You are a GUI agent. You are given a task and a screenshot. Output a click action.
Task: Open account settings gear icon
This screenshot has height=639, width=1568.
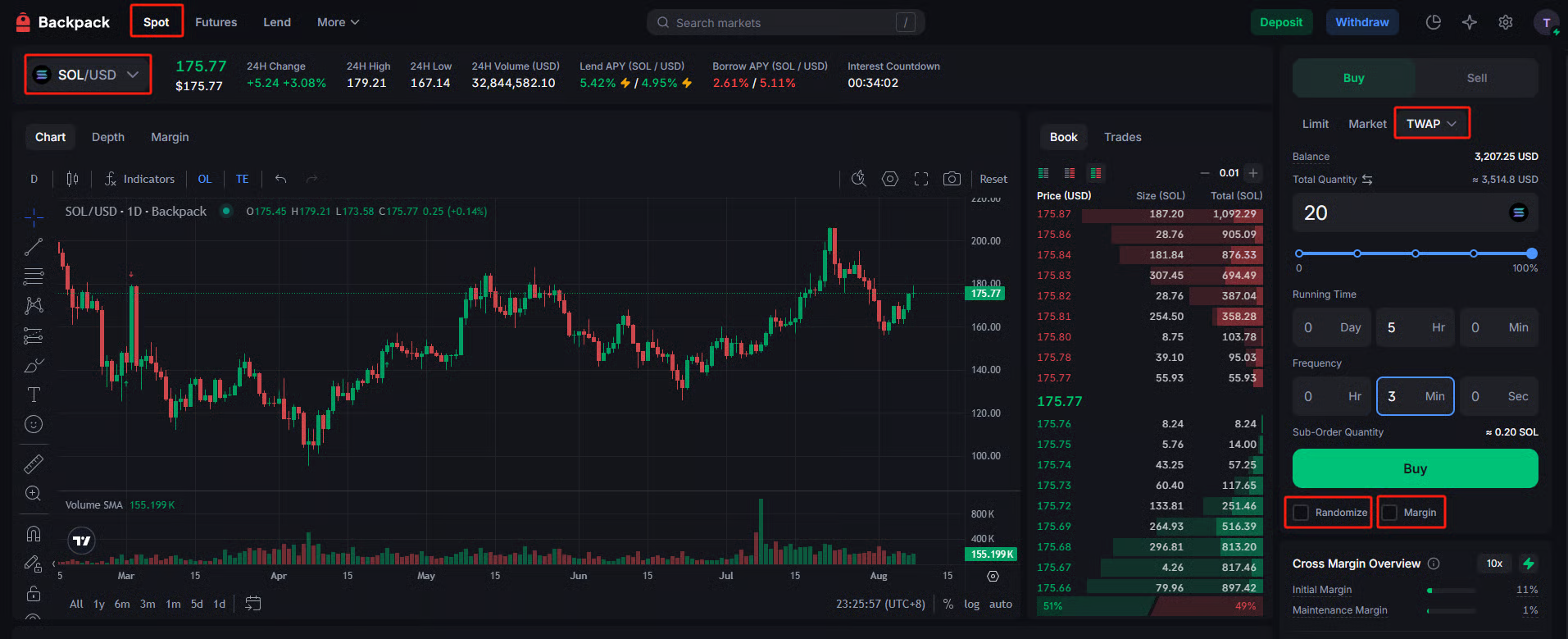(x=1506, y=22)
